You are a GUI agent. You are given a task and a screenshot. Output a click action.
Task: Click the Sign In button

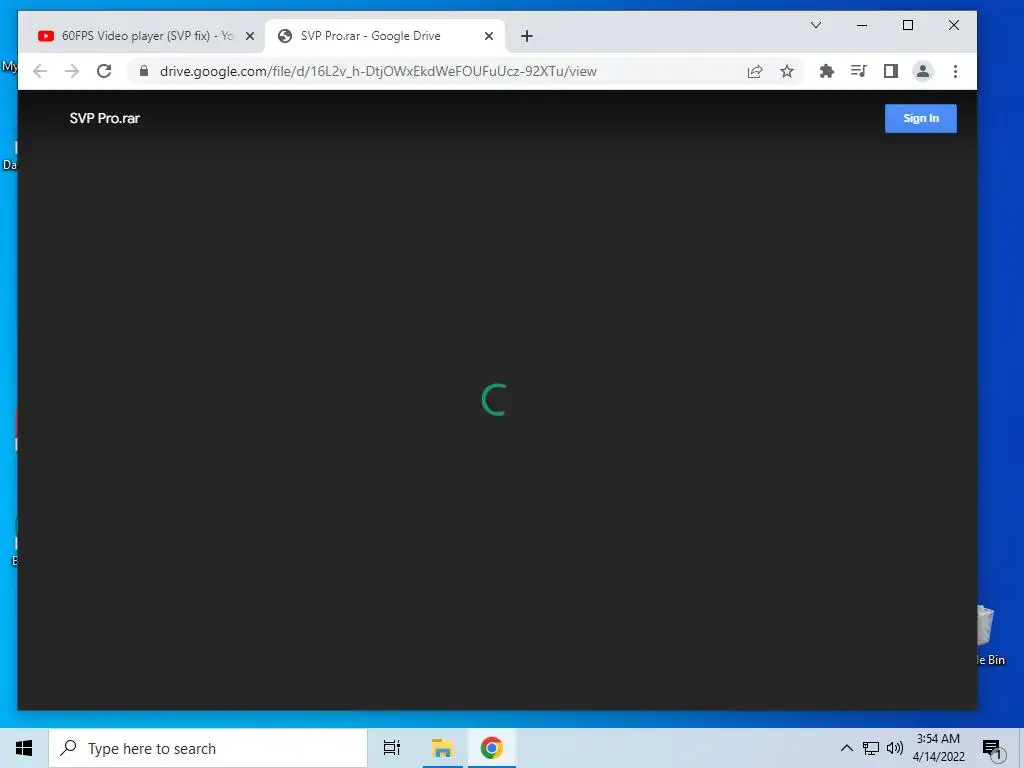coord(920,118)
